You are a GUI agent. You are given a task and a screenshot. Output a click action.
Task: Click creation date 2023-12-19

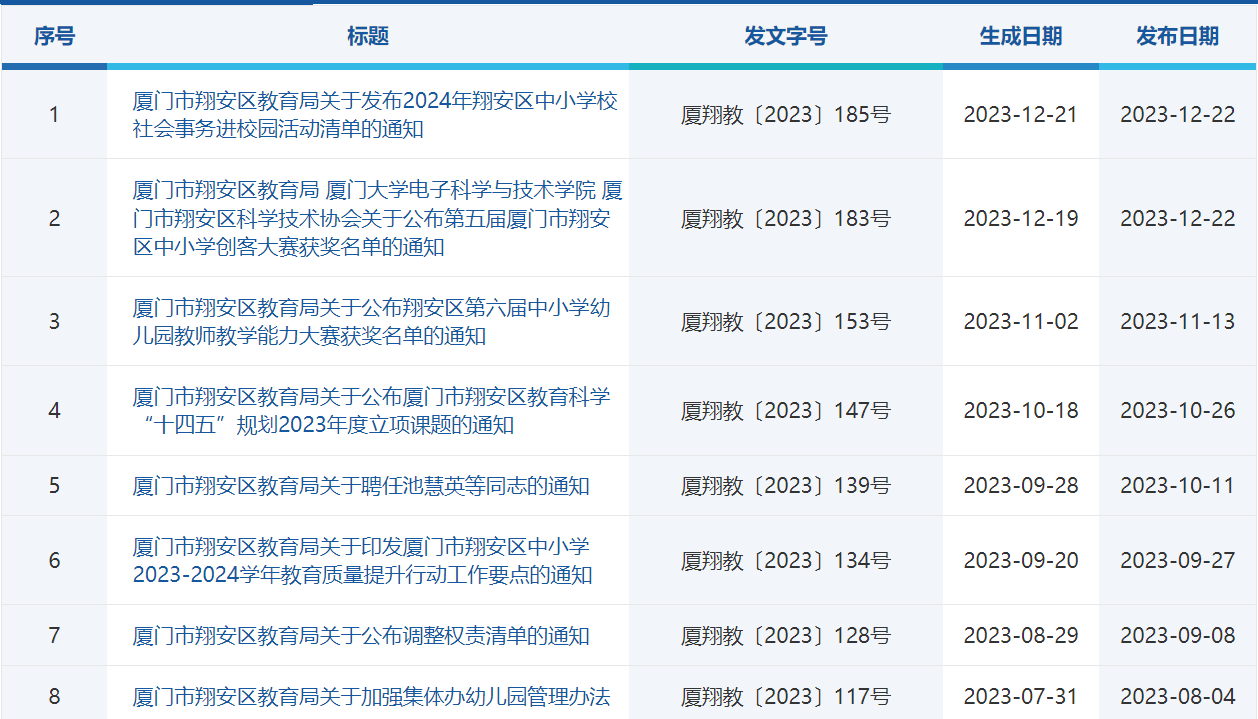1021,219
